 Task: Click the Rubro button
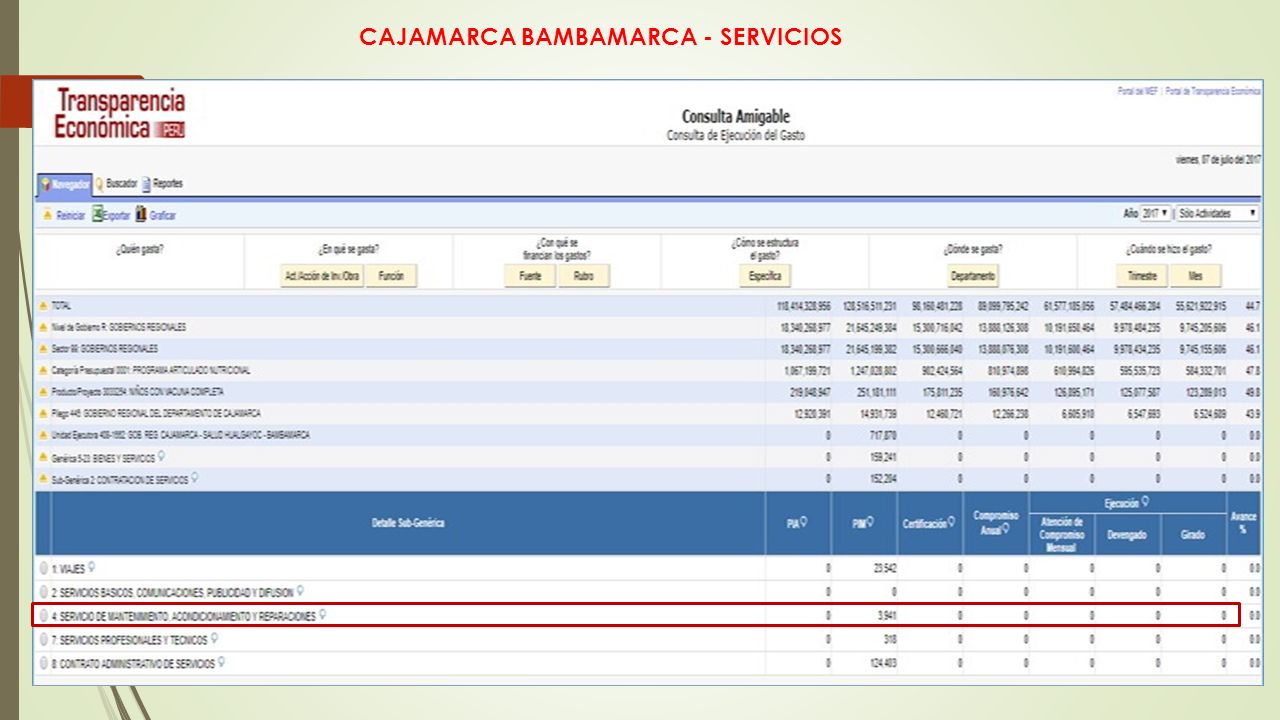coord(583,276)
